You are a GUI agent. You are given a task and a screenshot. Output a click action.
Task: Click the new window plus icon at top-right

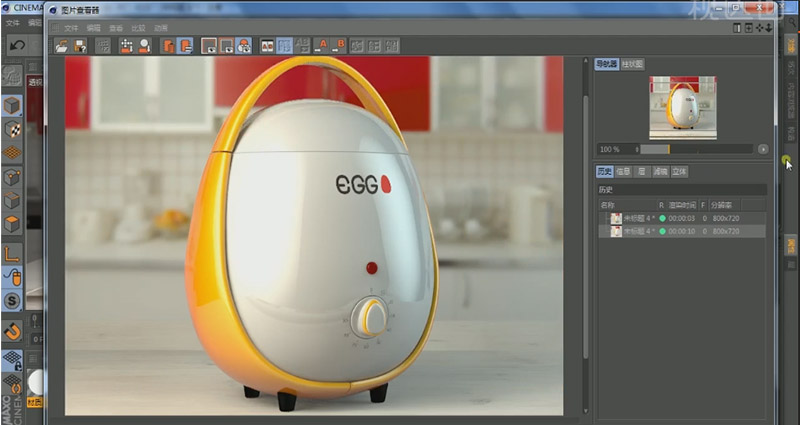(748, 28)
